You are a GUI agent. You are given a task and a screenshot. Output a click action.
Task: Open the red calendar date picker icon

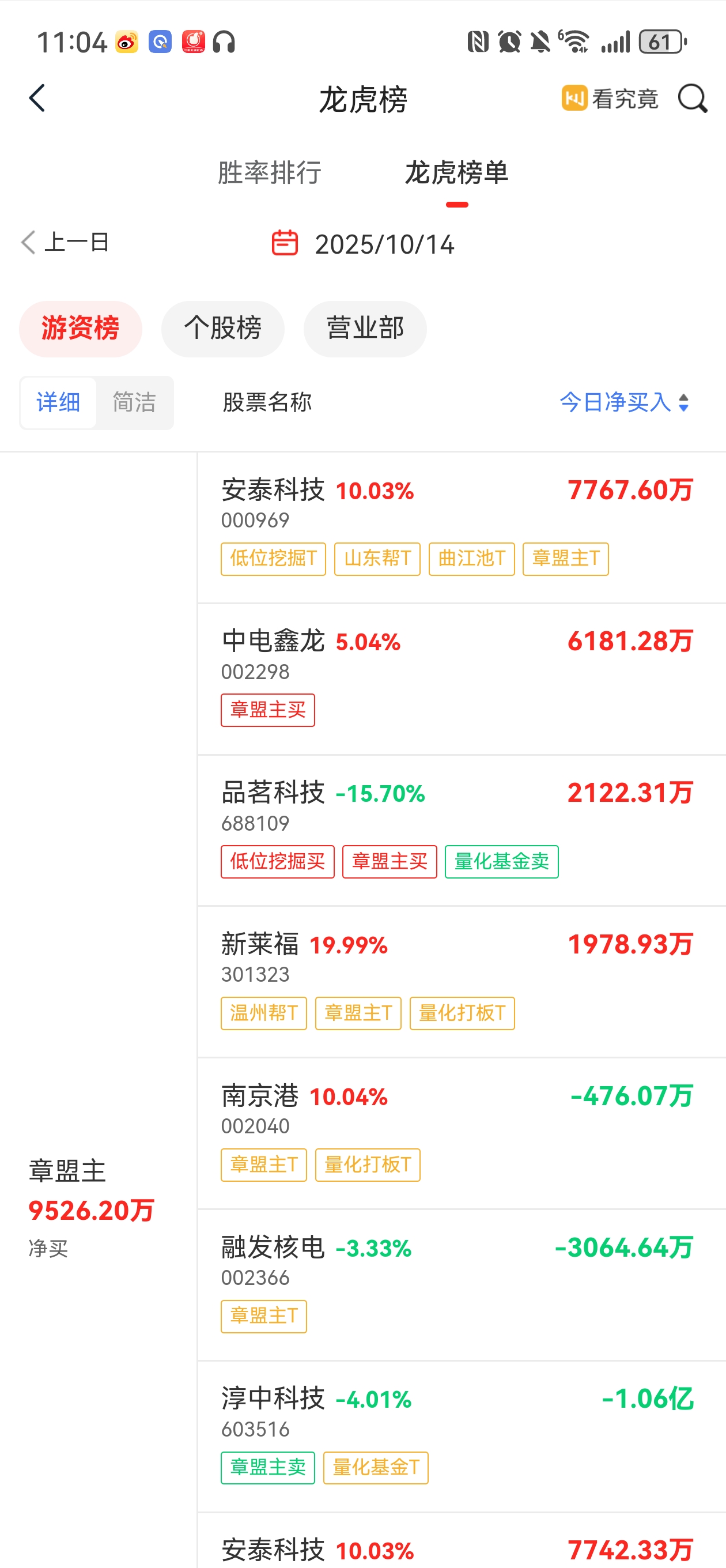pyautogui.click(x=284, y=243)
